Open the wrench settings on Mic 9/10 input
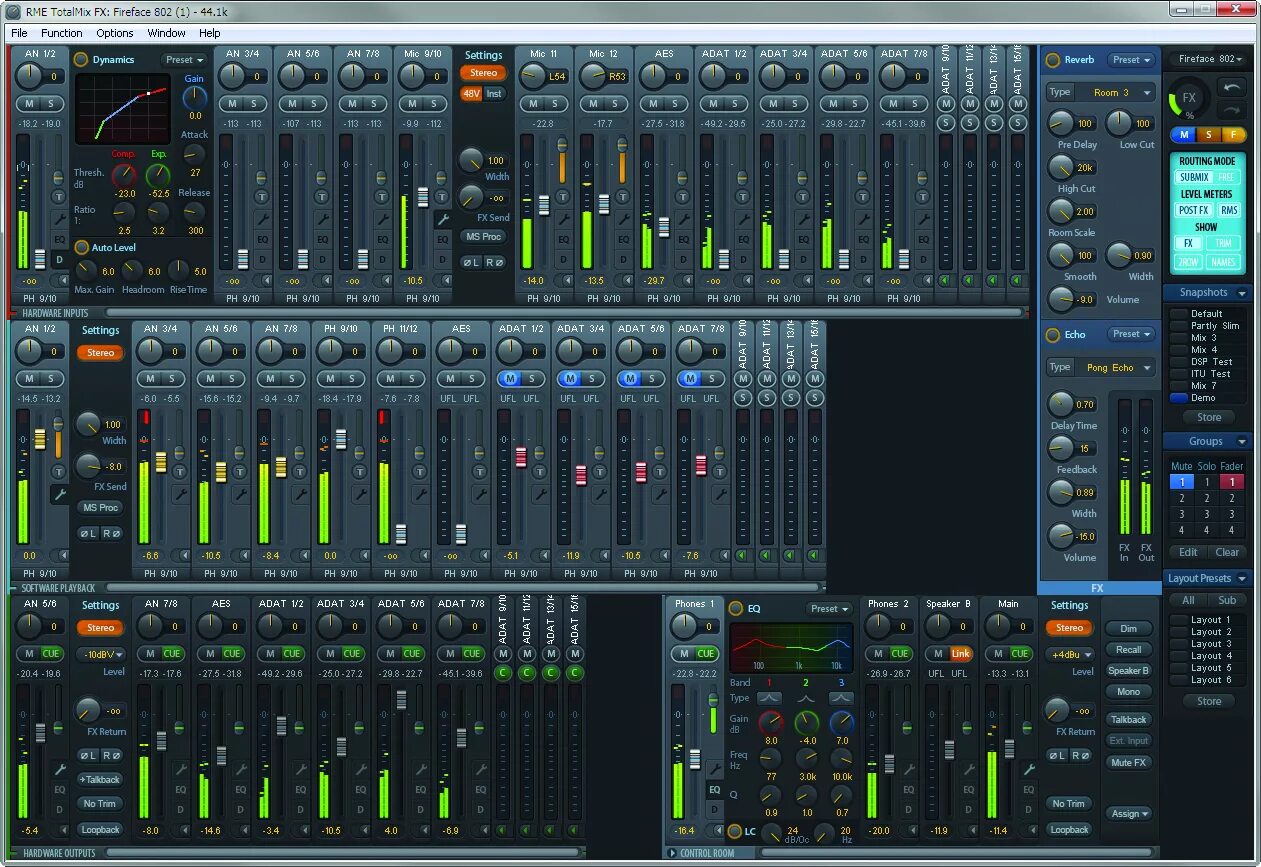Screen dimensions: 1261x867 click(443, 219)
